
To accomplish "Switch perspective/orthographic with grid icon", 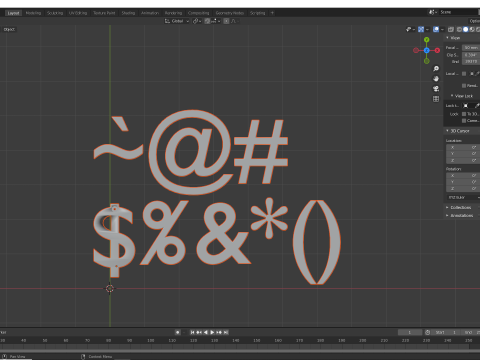I will click(436, 99).
